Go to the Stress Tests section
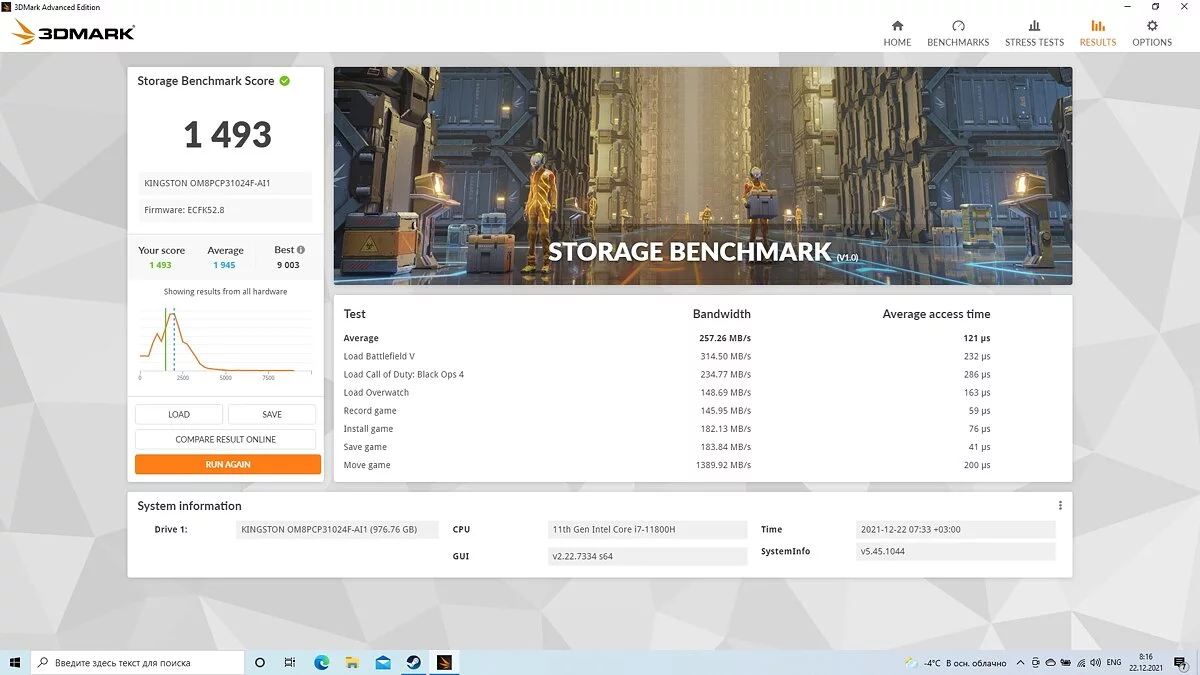Image resolution: width=1200 pixels, height=675 pixels. [x=1034, y=33]
